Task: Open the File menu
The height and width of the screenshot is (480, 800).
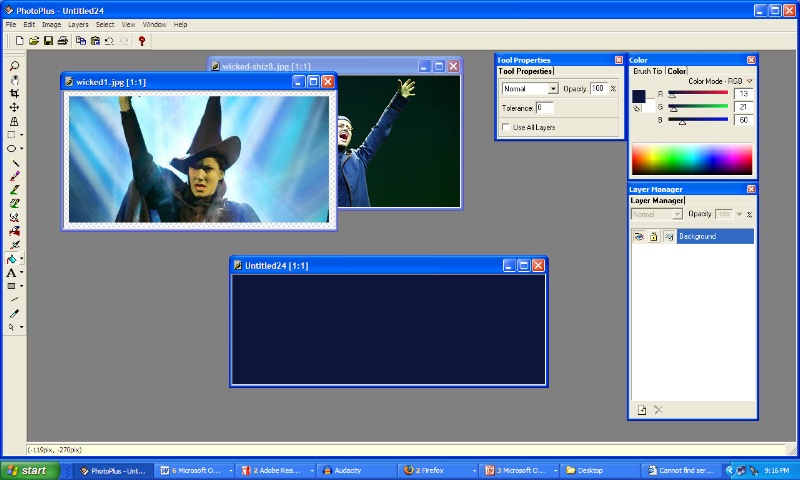Action: pyautogui.click(x=11, y=24)
